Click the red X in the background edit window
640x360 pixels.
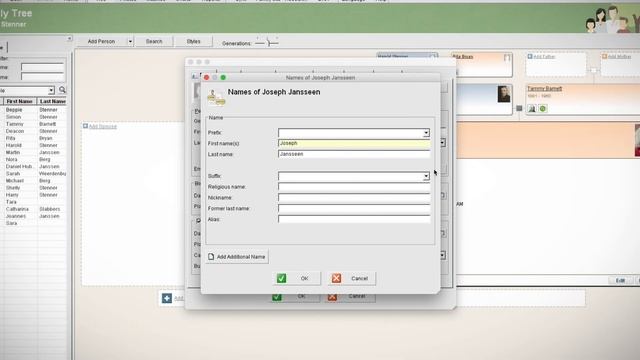tap(332, 297)
